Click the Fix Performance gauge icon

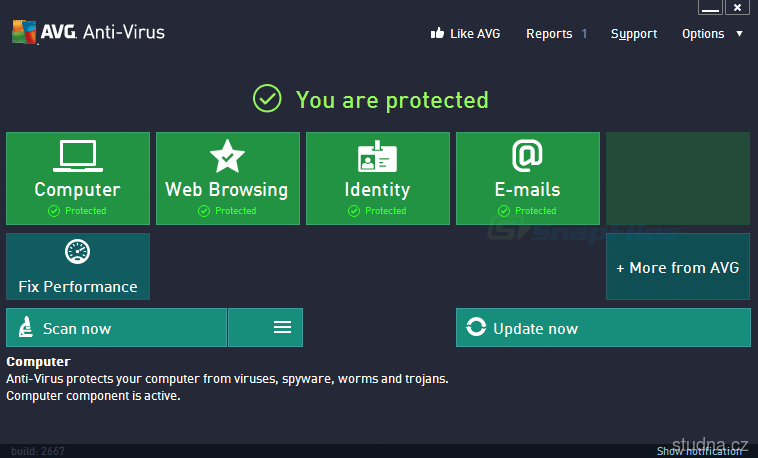point(78,252)
